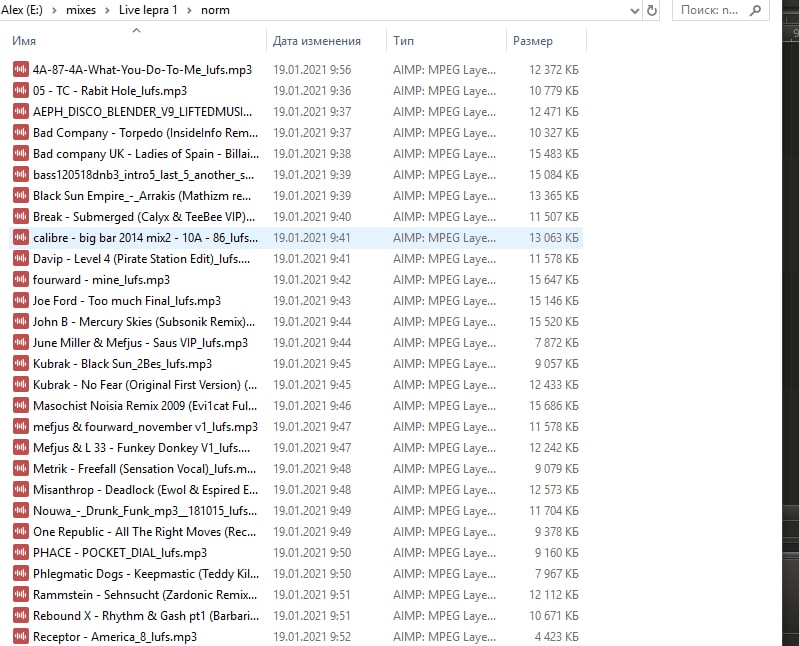Viewport: 799px width, 646px height.
Task: Click size '4 423 КБ' of Receptor file
Action: [x=556, y=637]
